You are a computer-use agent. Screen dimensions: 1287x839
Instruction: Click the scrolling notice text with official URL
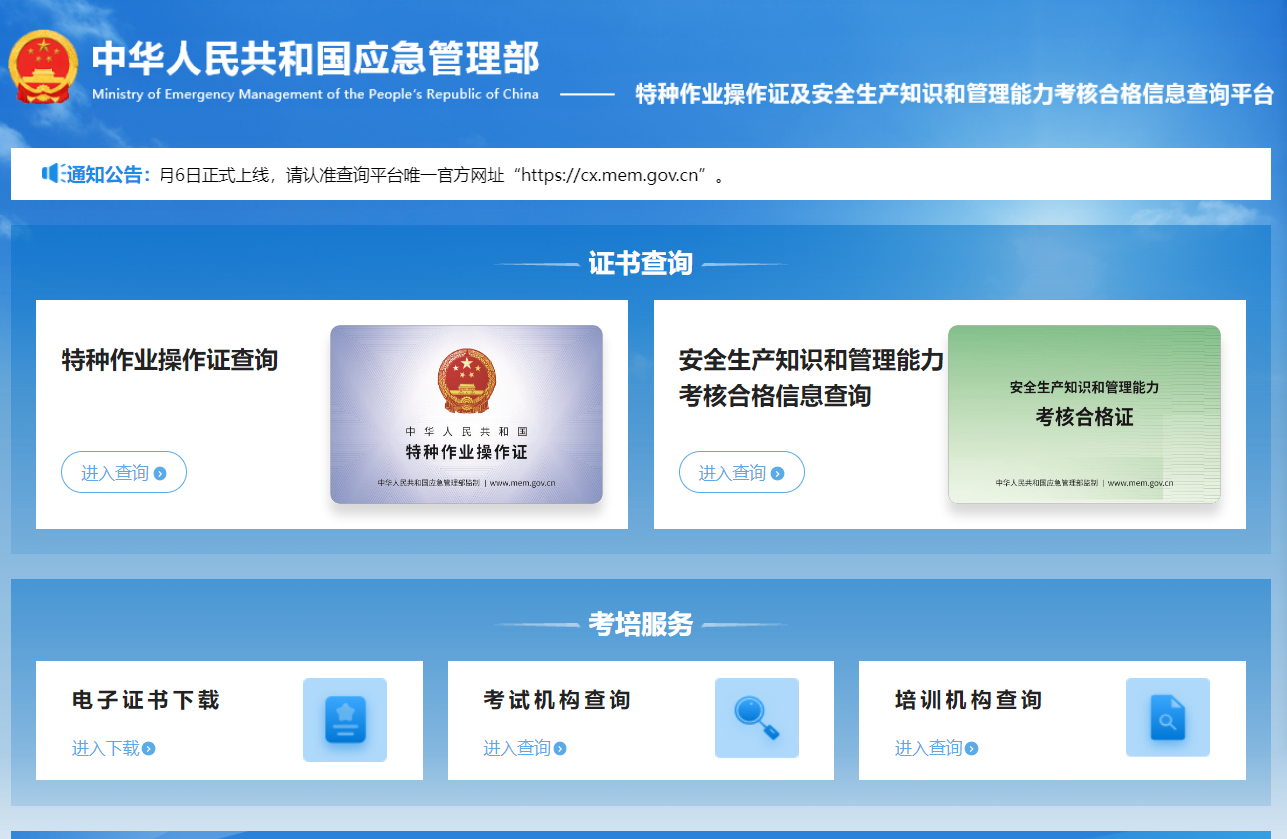(441, 175)
